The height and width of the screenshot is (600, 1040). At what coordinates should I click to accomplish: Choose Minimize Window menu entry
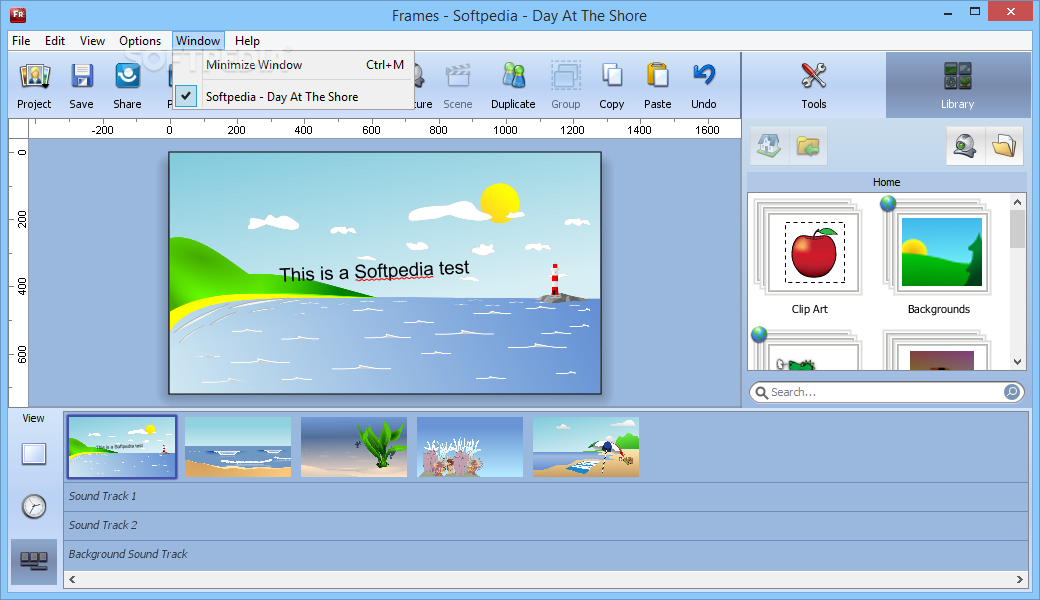(294, 65)
